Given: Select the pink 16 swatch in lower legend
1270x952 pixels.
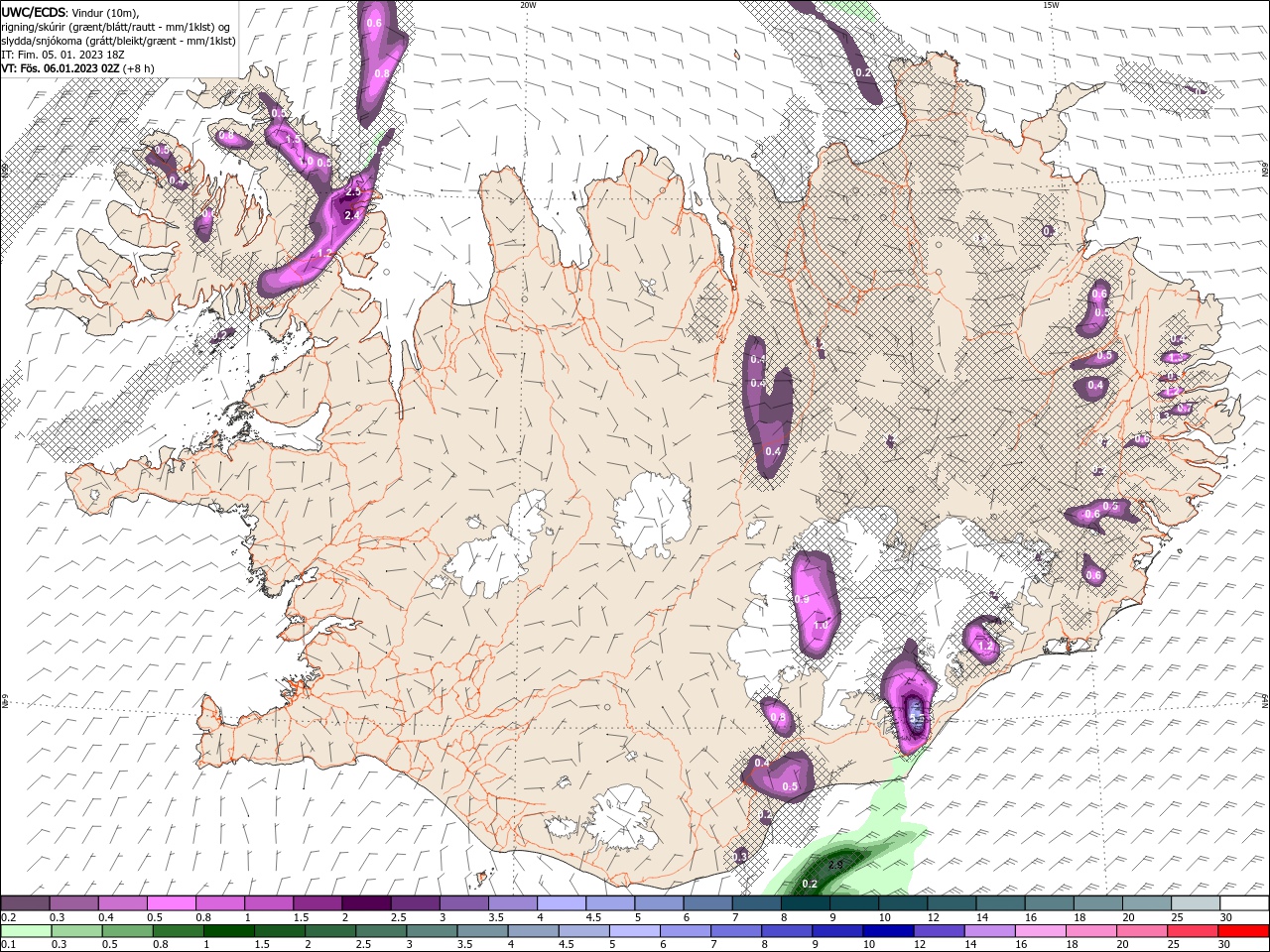Looking at the screenshot, I should click(x=1041, y=931).
